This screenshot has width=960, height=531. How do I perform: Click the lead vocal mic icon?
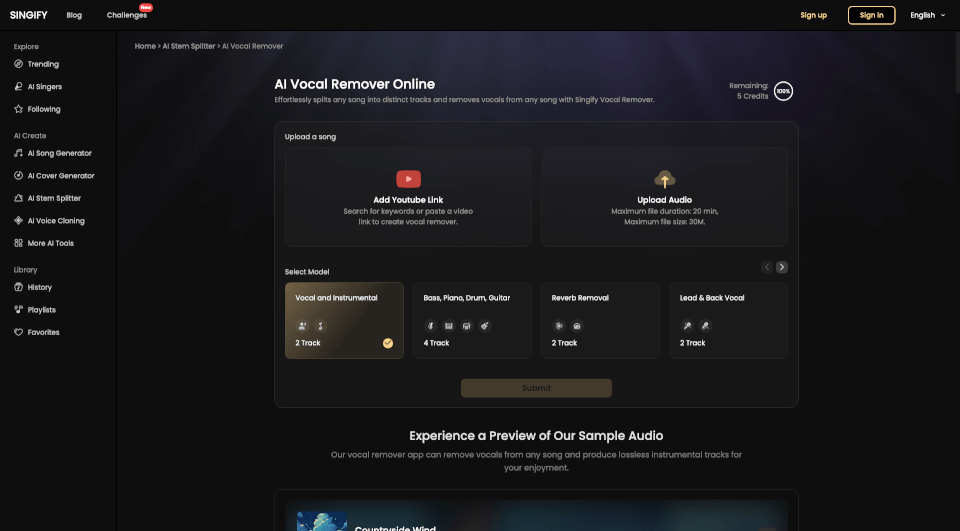(x=687, y=326)
